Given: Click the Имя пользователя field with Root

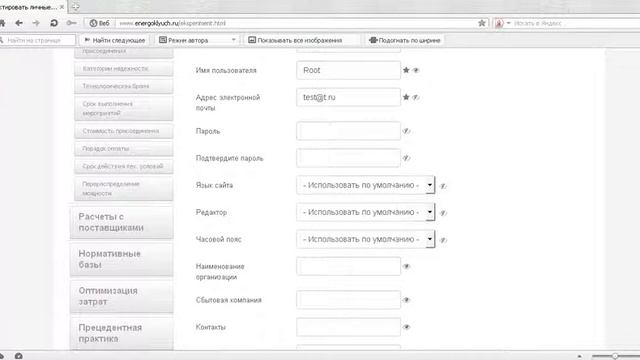Looking at the screenshot, I should pyautogui.click(x=349, y=70).
